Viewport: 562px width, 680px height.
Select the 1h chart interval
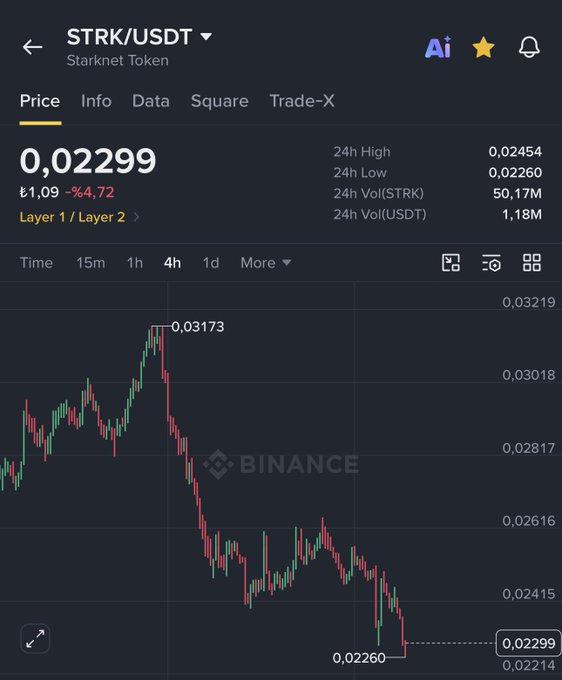(135, 263)
